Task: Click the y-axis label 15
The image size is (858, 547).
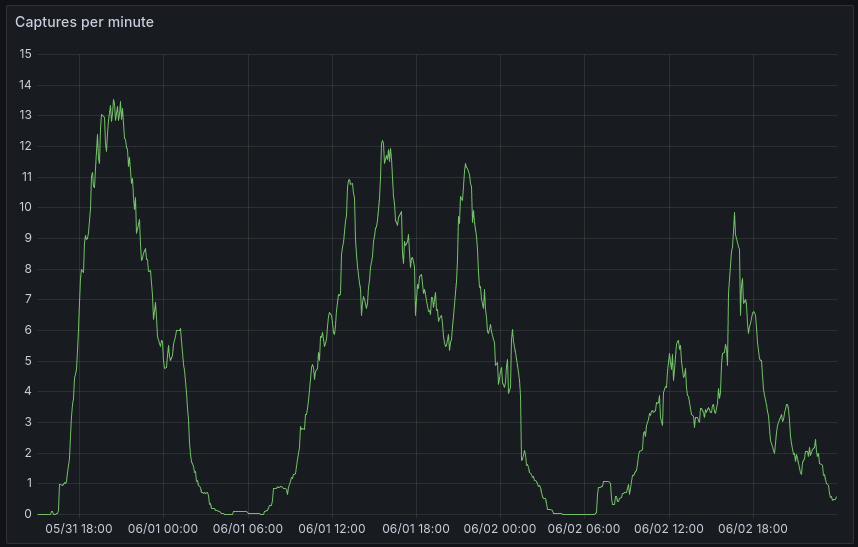Action: coord(25,54)
